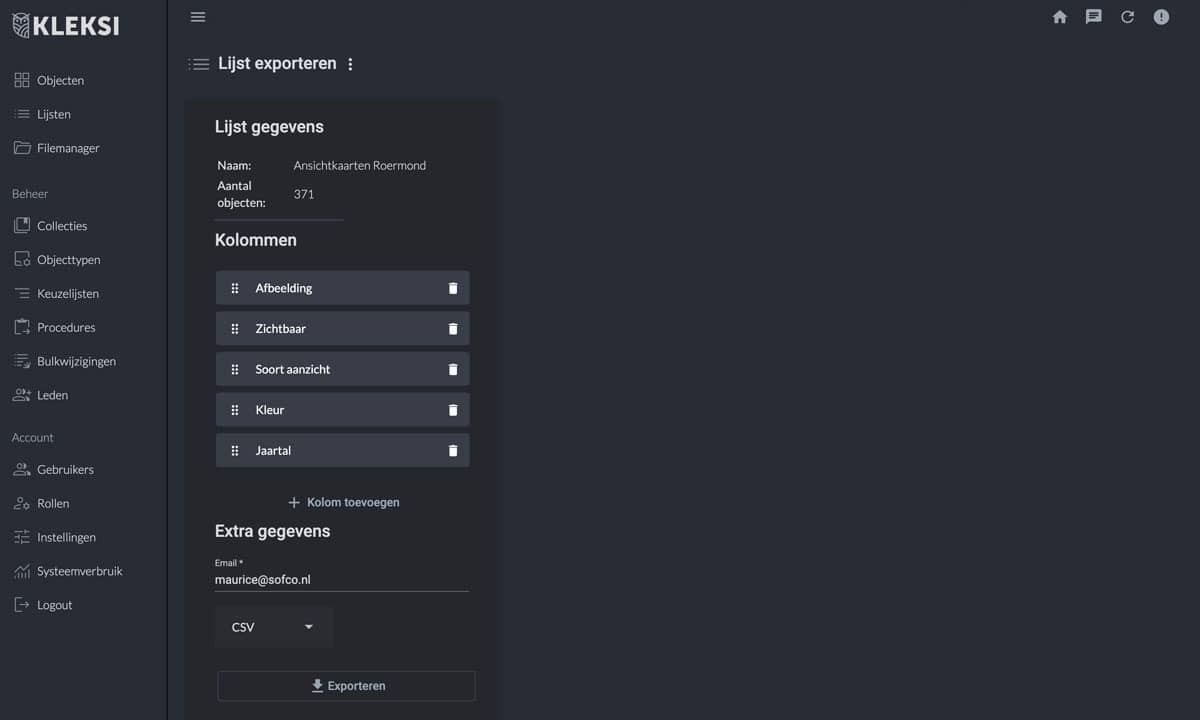Click the Email input field
This screenshot has width=1200, height=720.
coord(341,579)
